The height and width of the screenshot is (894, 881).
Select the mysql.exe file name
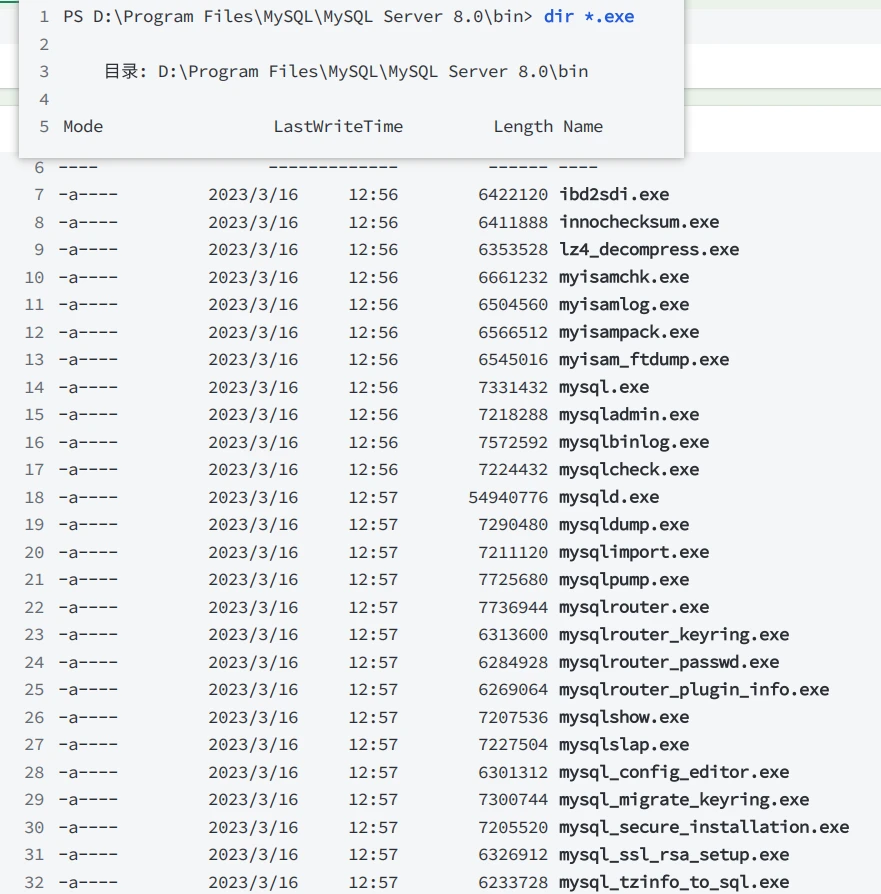(x=604, y=387)
